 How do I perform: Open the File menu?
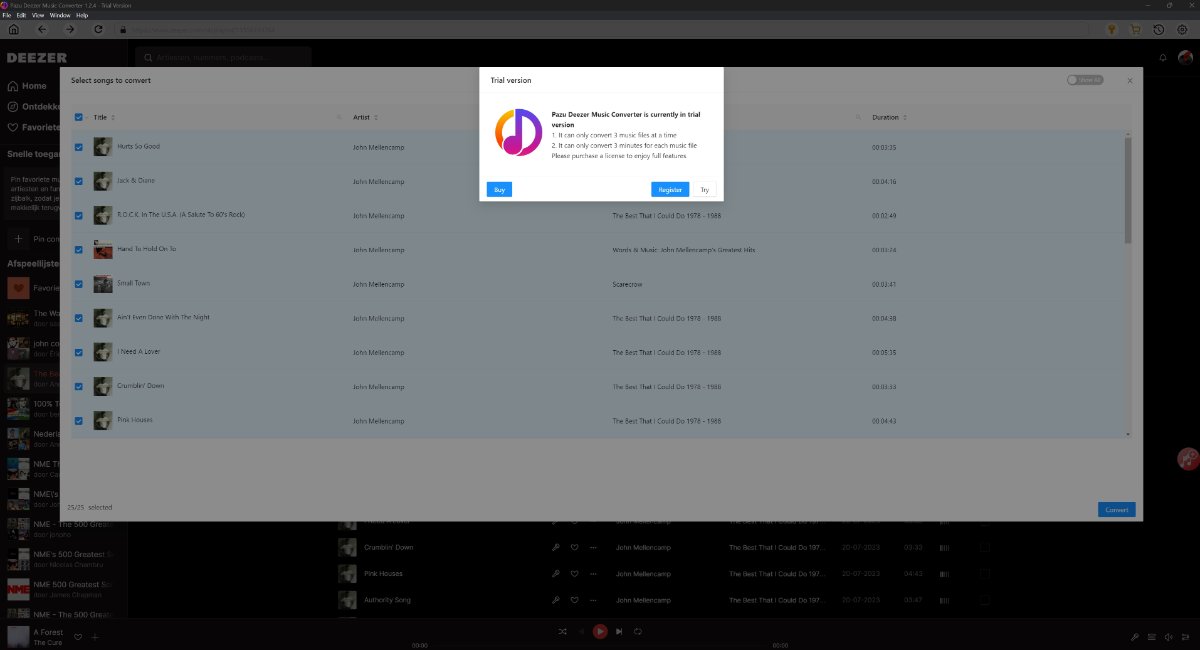coord(6,16)
